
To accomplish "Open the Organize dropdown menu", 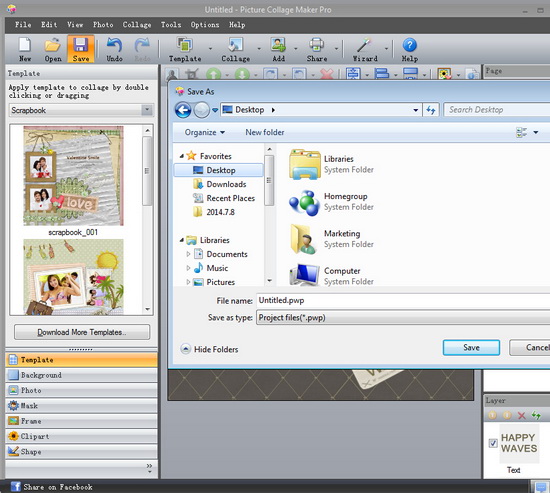I will click(204, 132).
